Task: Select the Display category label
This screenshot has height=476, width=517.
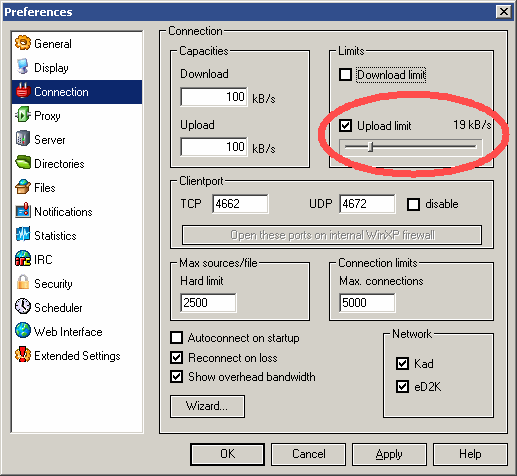Action: [x=51, y=68]
